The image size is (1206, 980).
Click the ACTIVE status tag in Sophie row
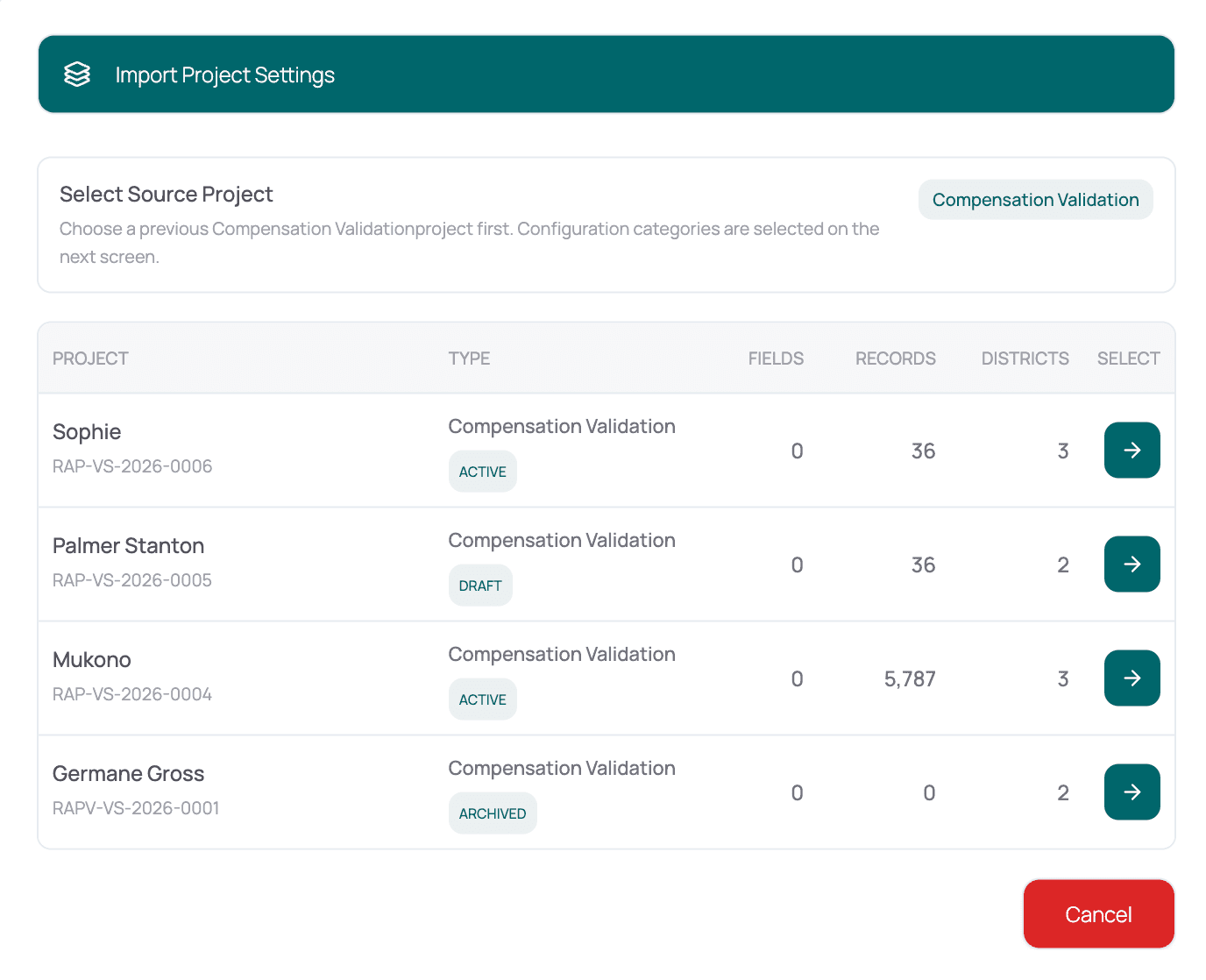pyautogui.click(x=482, y=472)
